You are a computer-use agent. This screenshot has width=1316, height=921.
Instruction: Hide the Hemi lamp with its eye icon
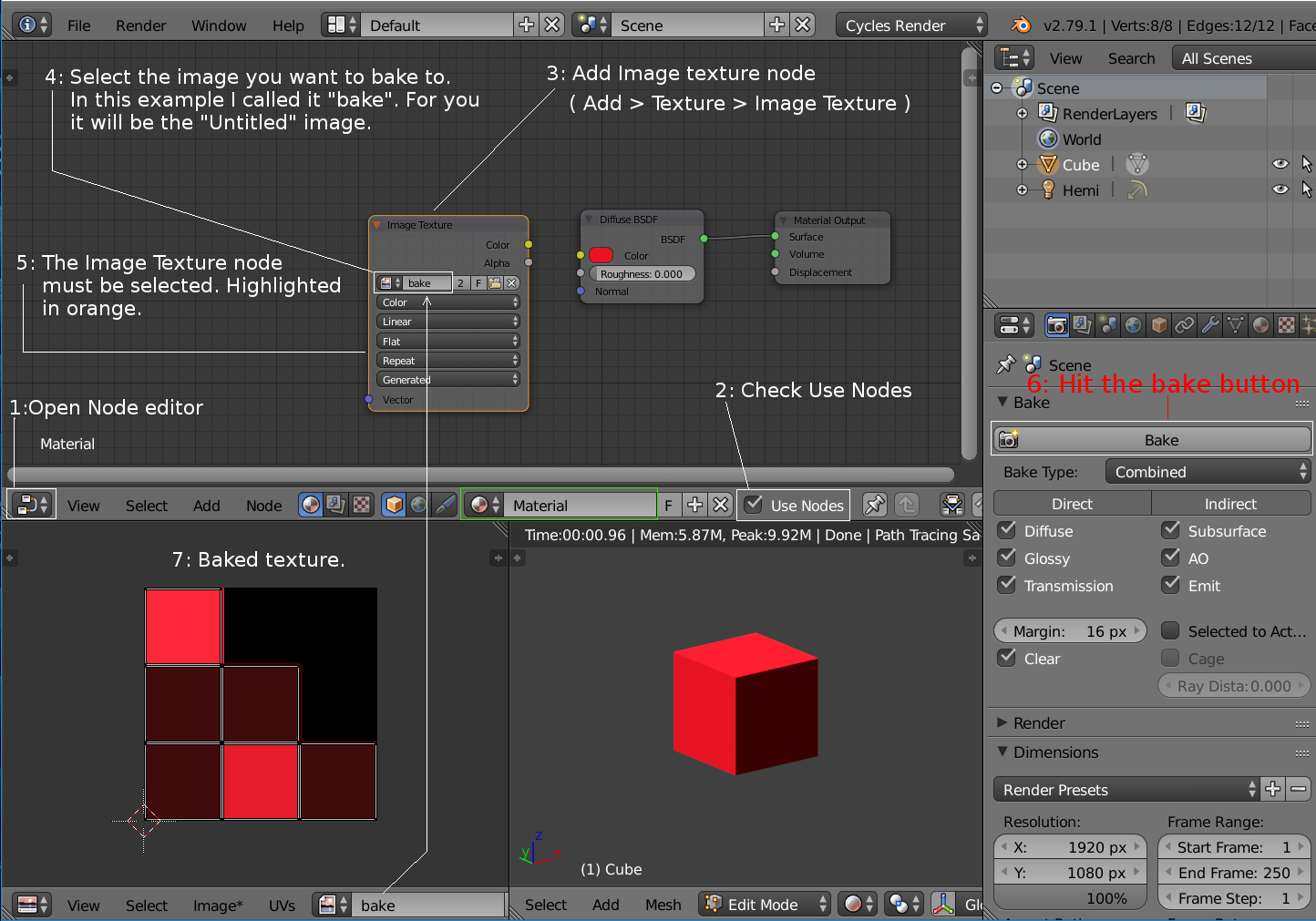tap(1280, 189)
